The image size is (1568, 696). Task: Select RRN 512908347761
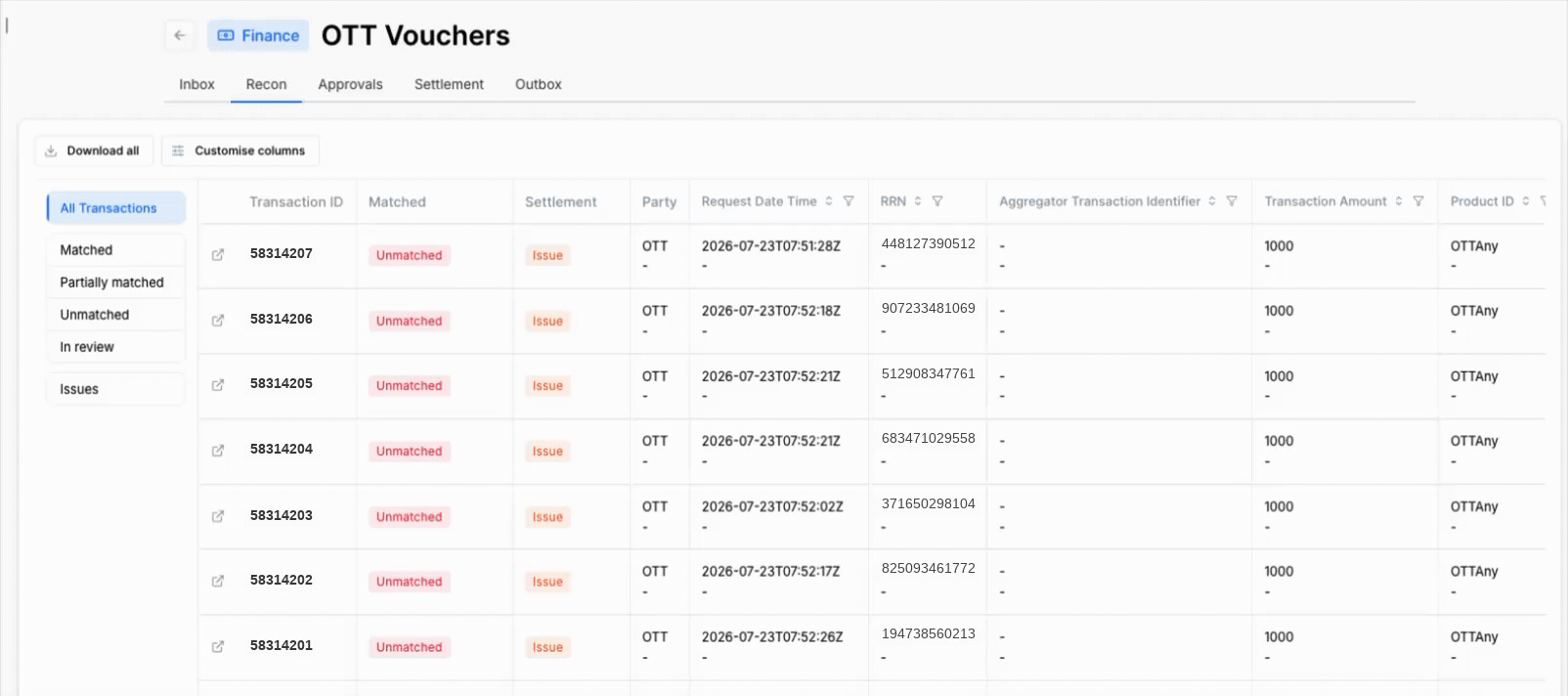929,373
